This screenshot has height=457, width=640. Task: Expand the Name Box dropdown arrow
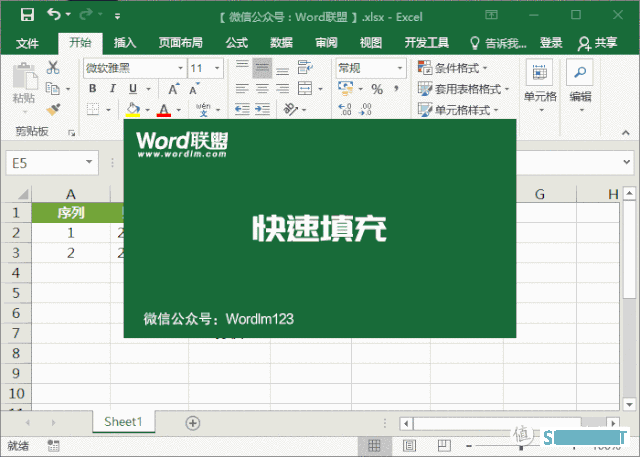[x=90, y=161]
